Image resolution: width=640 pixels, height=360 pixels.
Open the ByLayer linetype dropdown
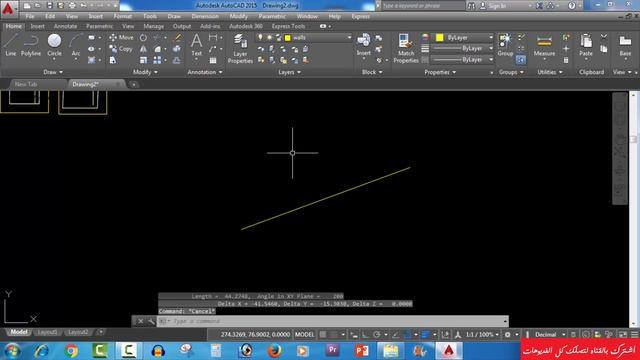pyautogui.click(x=491, y=60)
